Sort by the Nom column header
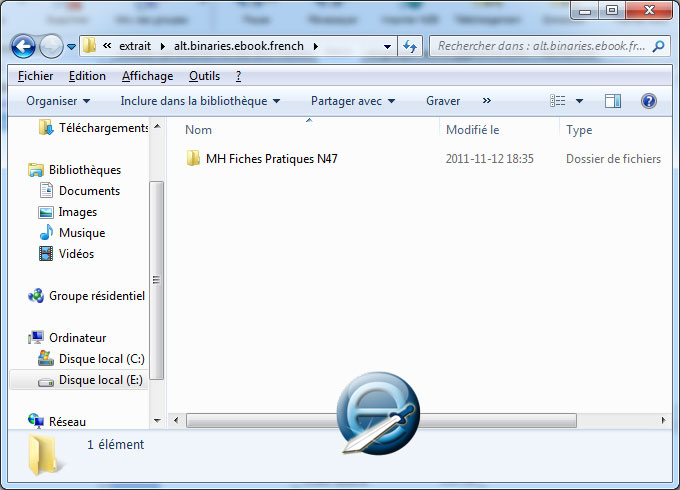Screen dimensions: 680x490 [x=198, y=130]
